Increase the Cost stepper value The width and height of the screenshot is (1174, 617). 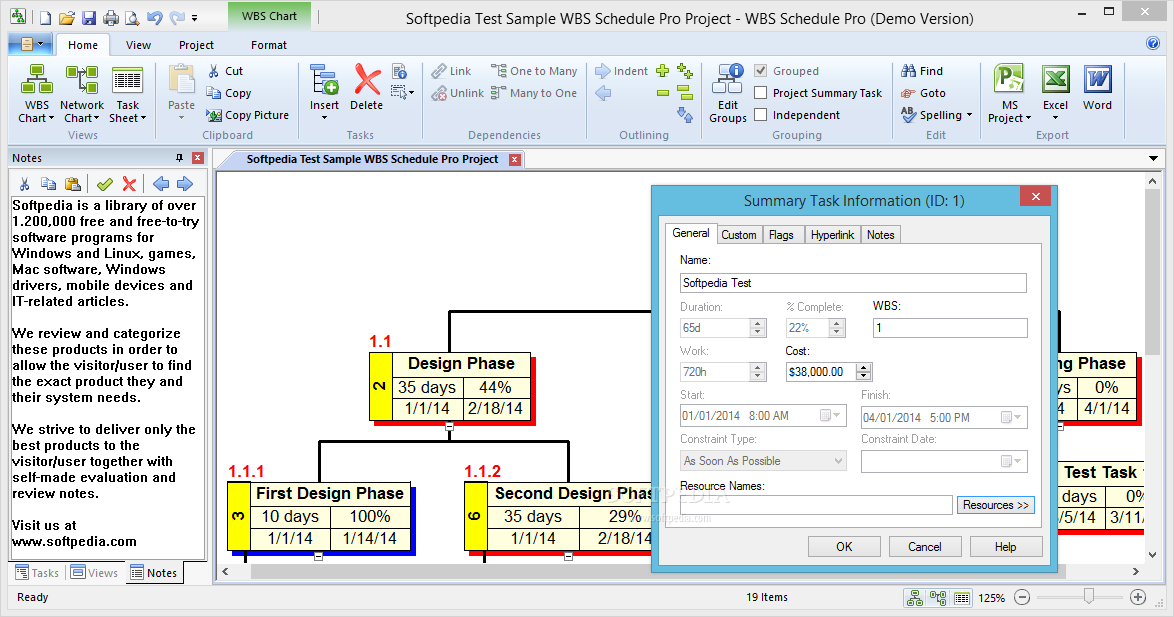pos(864,368)
